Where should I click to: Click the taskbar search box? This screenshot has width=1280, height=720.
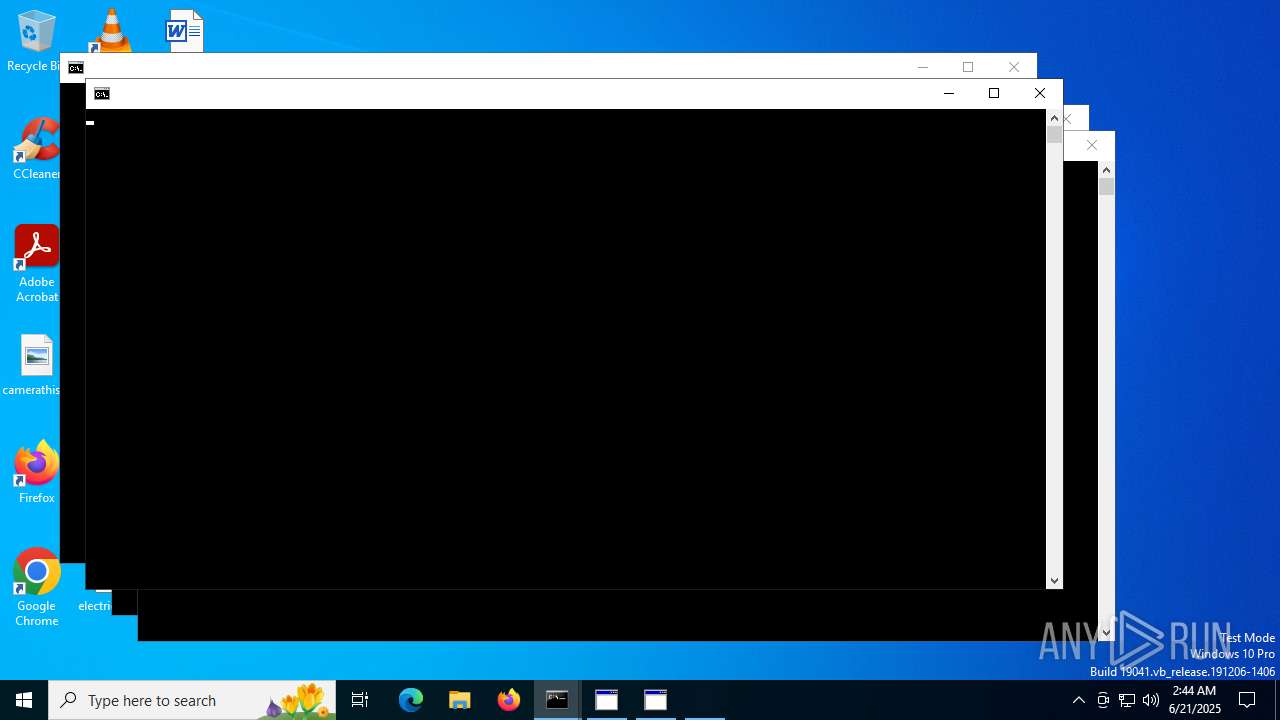(x=192, y=700)
